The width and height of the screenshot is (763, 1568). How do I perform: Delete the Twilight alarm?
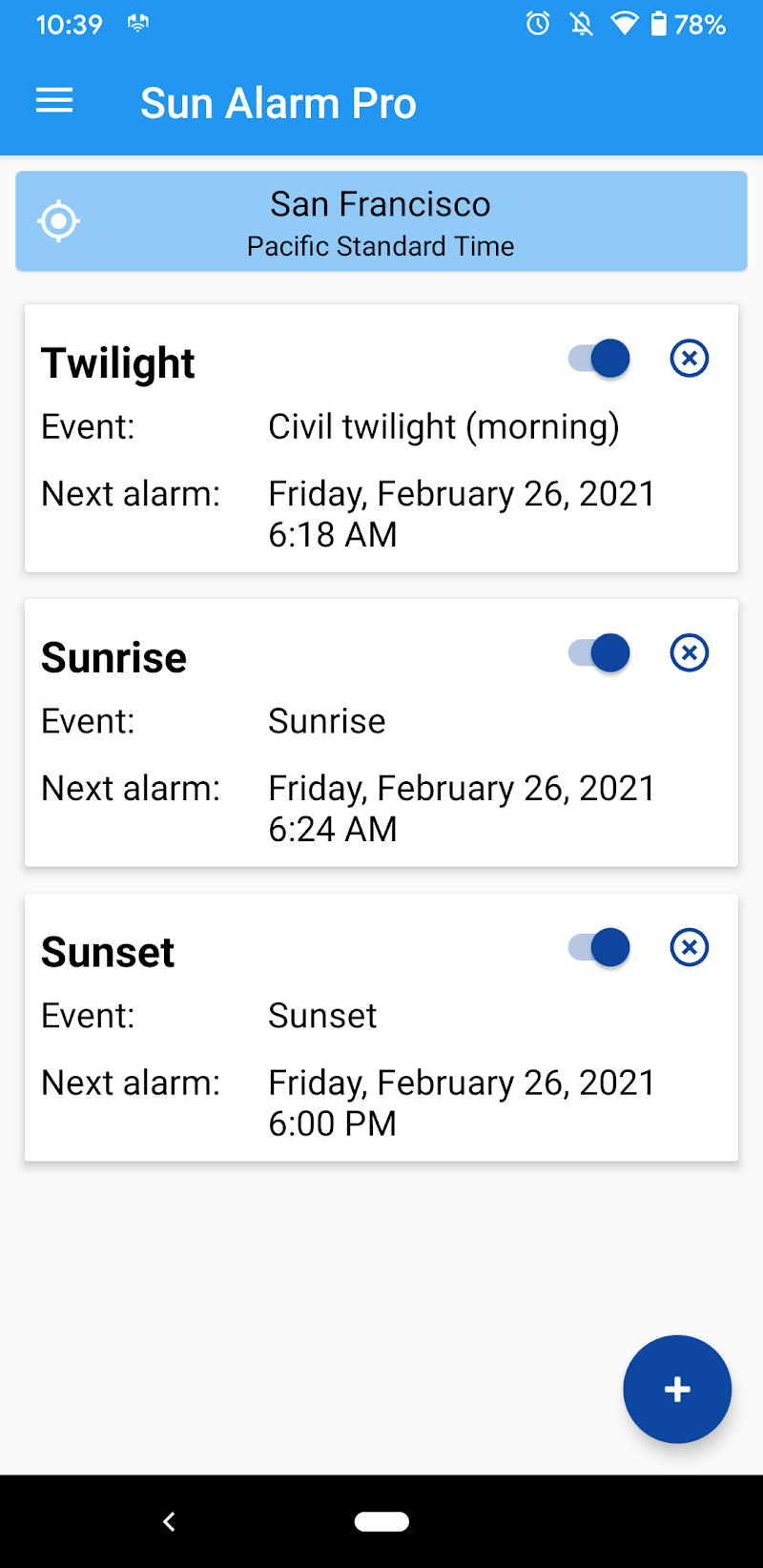(690, 359)
